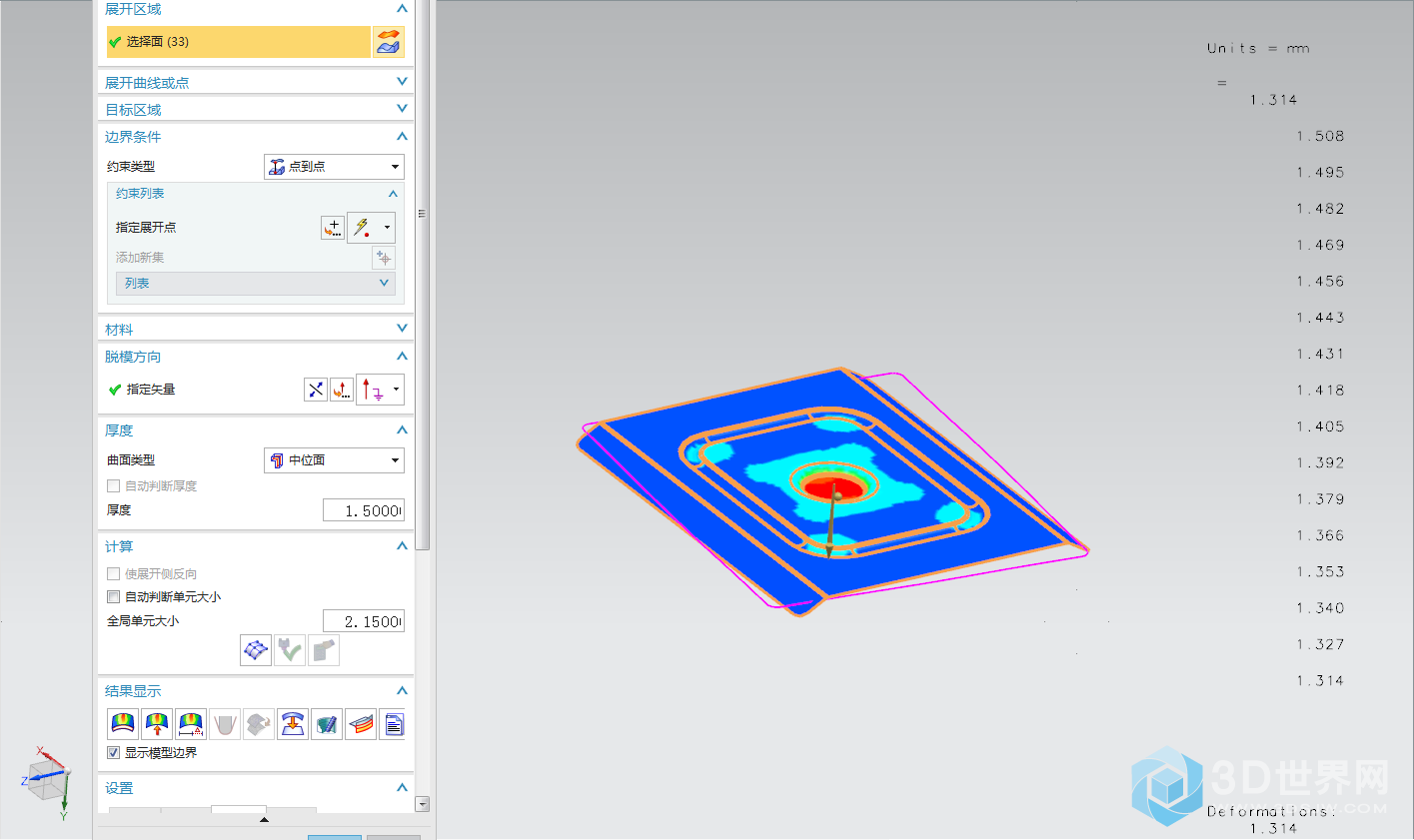Click the Deformations: legend label
The width and height of the screenshot is (1414, 840).
[1271, 811]
